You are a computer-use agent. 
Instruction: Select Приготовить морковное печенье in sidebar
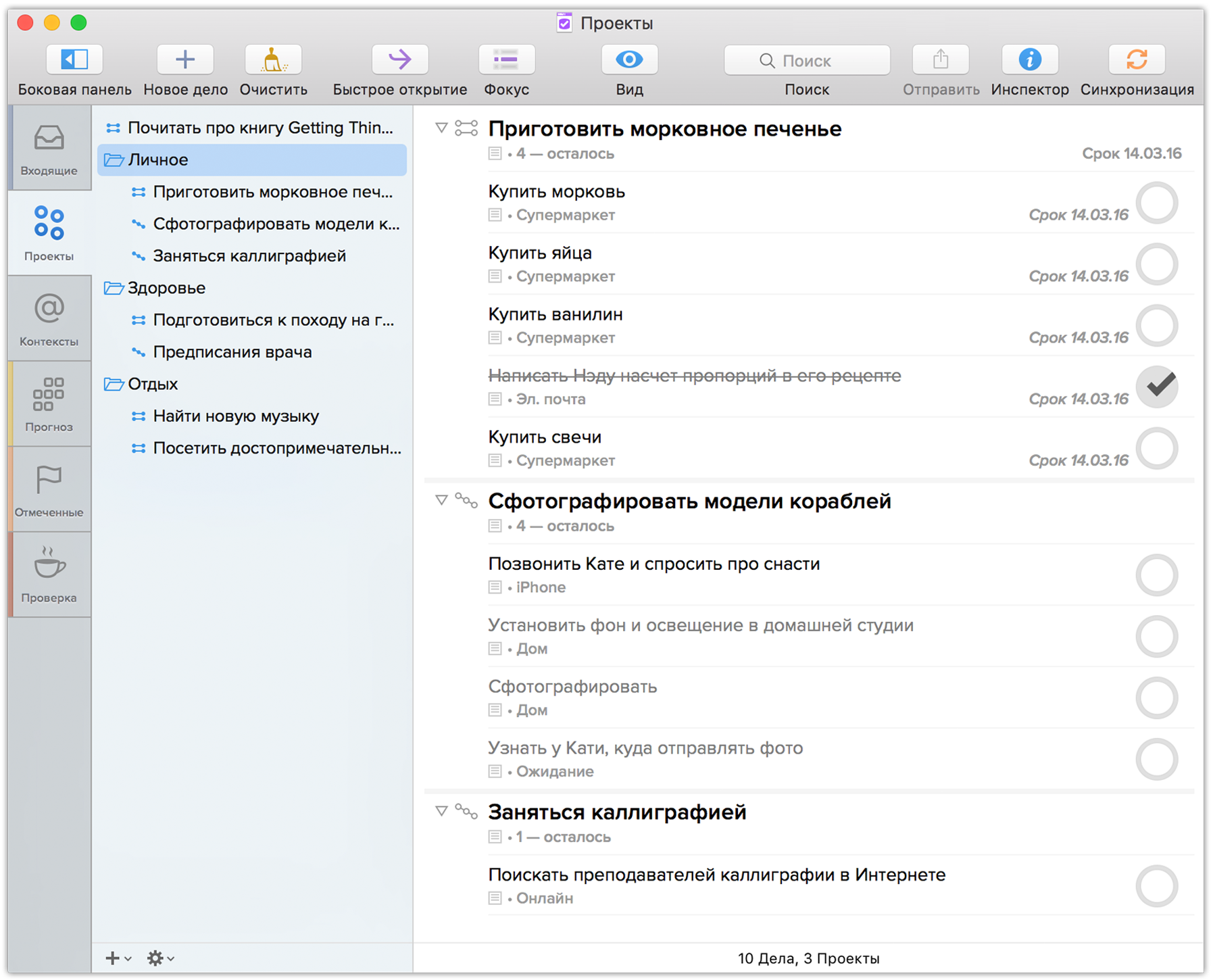pos(252,192)
